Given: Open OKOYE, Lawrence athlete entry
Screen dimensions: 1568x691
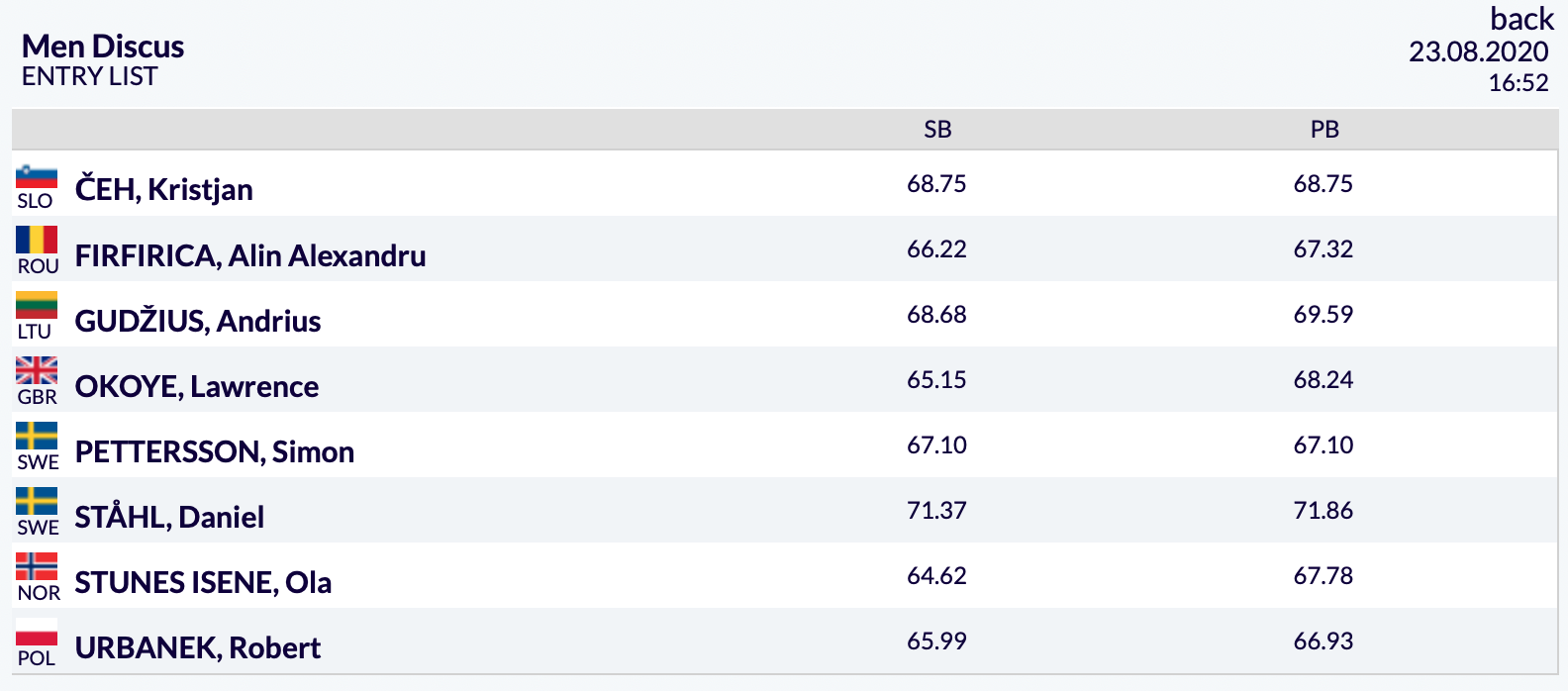Looking at the screenshot, I should point(197,386).
